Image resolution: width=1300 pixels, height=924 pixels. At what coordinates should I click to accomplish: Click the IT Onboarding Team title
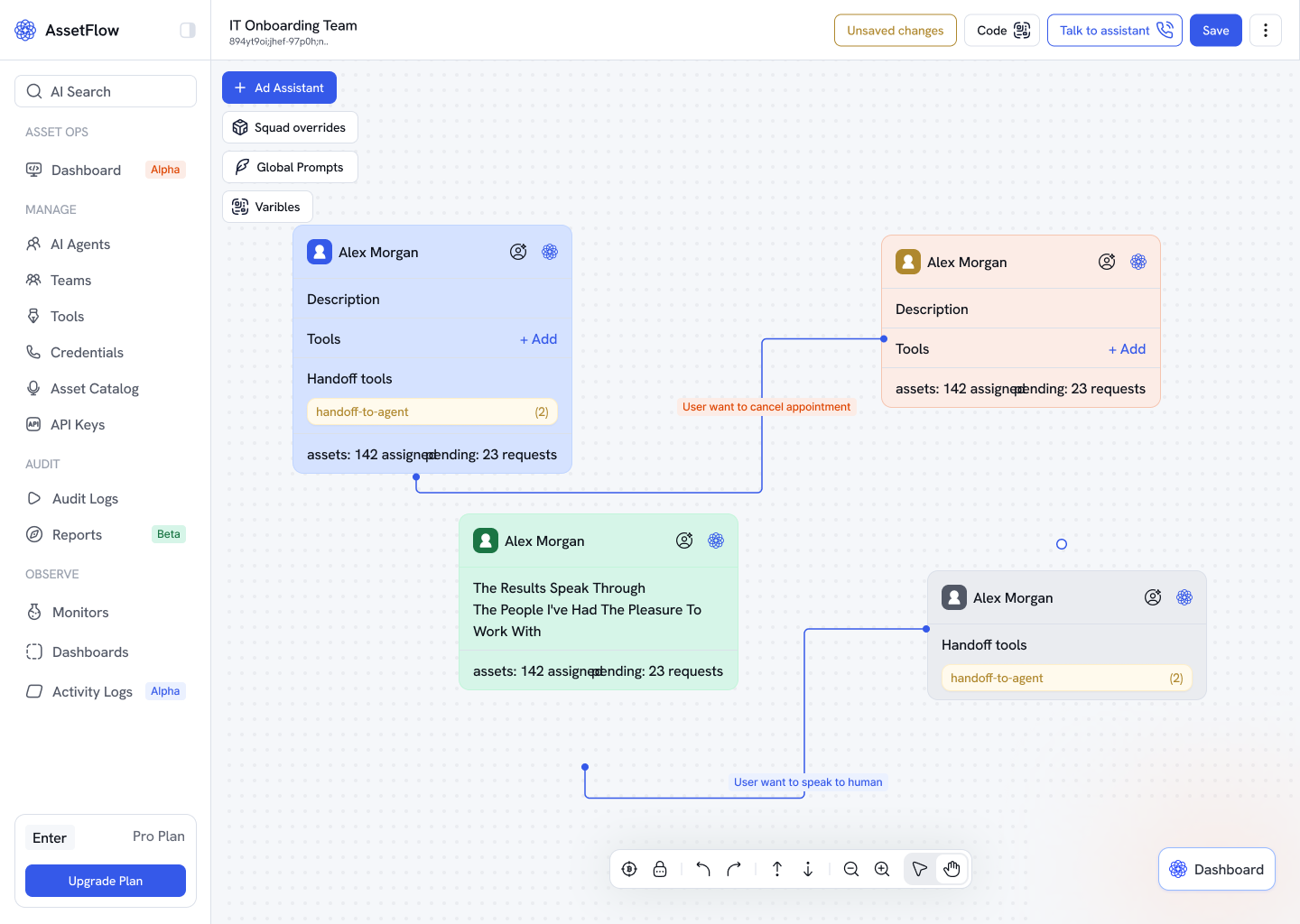(x=293, y=25)
